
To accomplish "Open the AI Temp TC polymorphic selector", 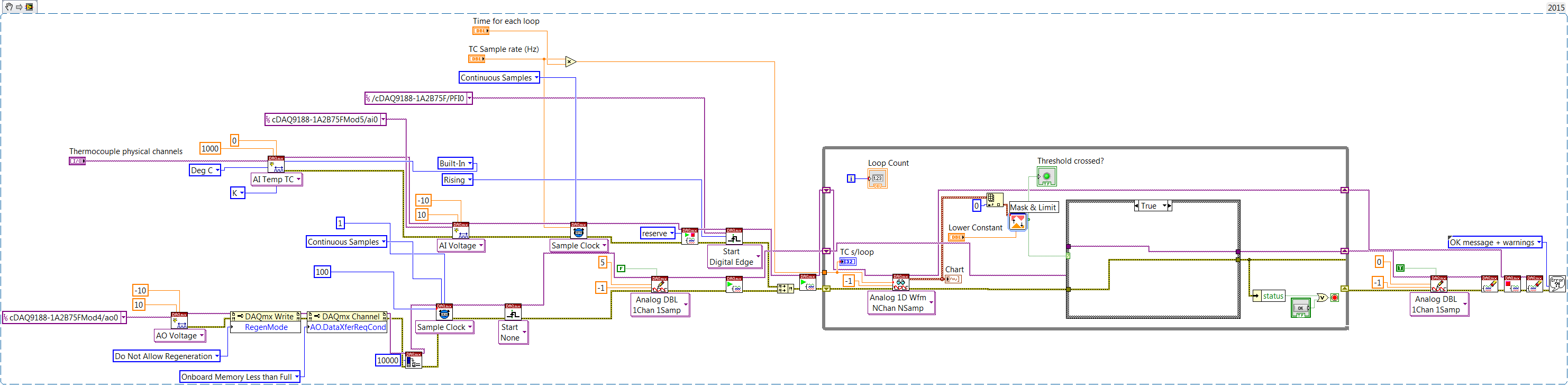I will (x=277, y=180).
